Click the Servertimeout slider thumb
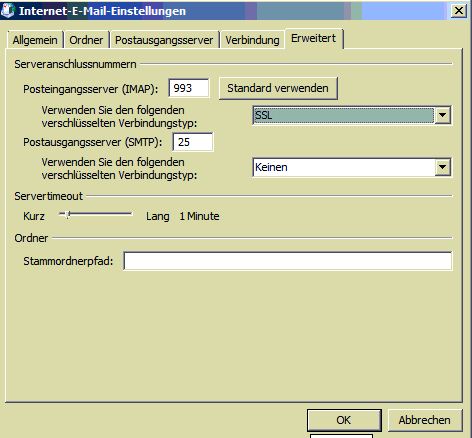Screen dimensions: 472x438 [x=68, y=214]
